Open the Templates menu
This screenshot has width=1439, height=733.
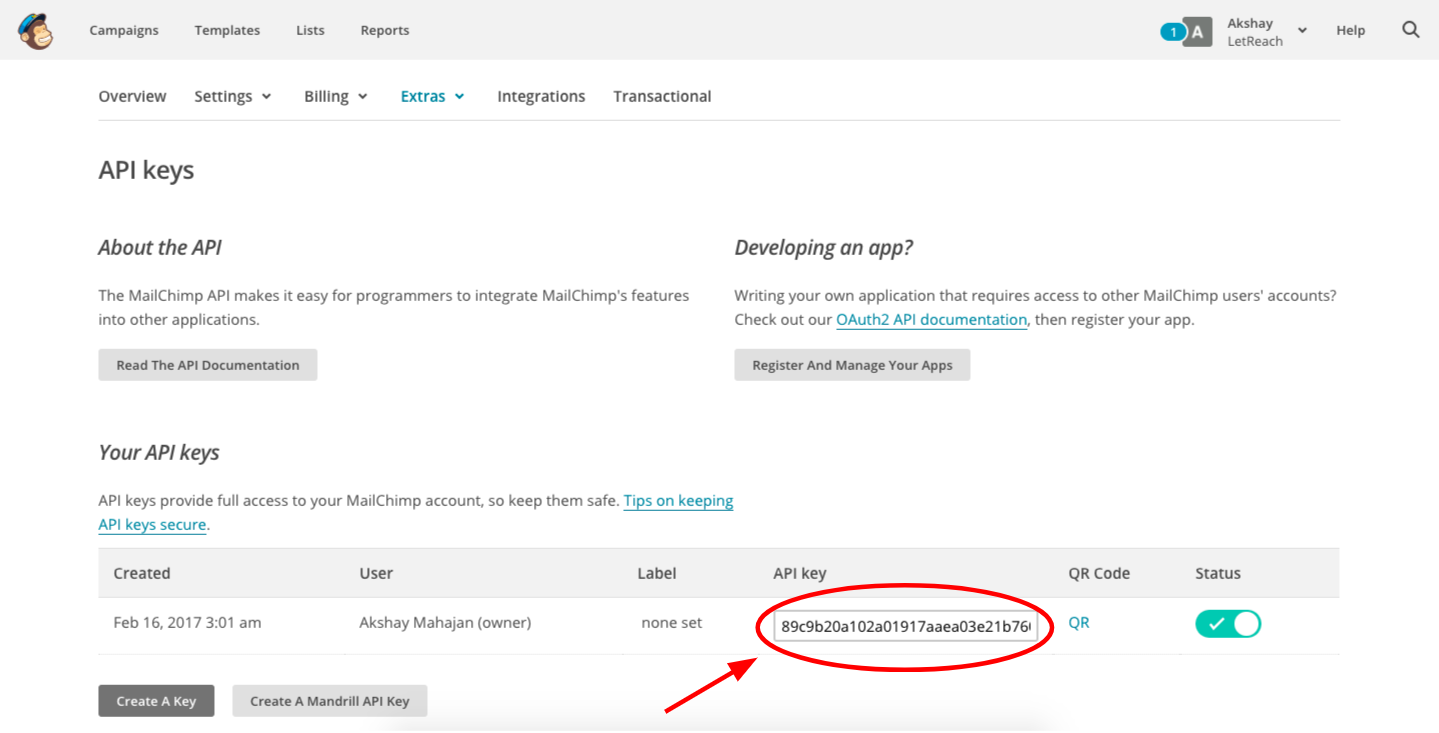227,30
